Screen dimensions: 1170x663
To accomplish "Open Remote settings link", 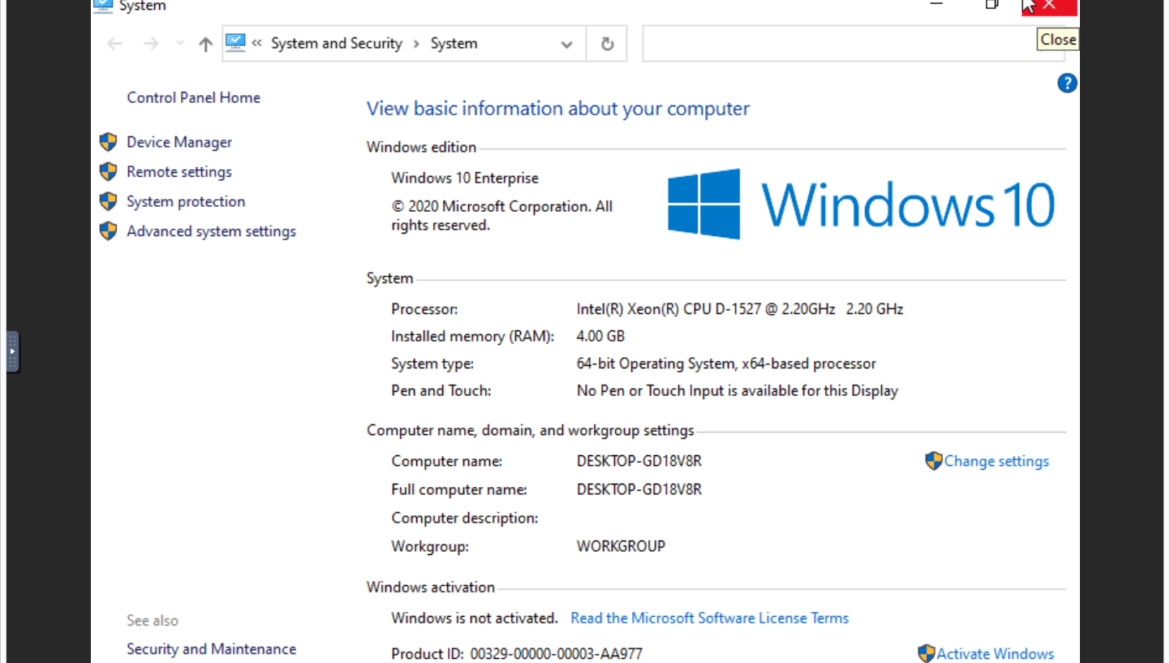I will click(x=179, y=172).
